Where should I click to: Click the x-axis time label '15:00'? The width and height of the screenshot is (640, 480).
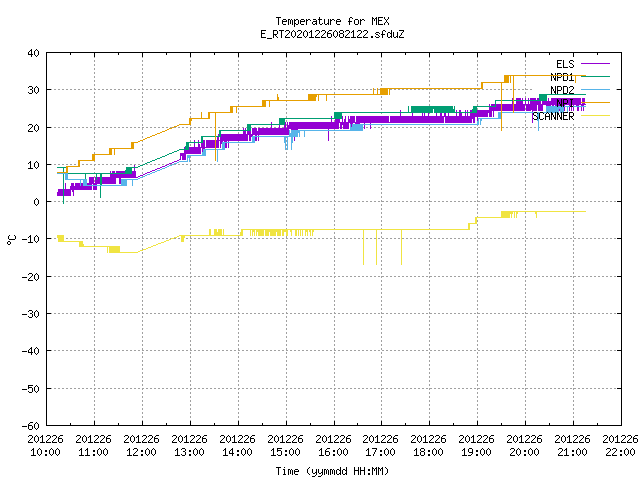click(285, 452)
